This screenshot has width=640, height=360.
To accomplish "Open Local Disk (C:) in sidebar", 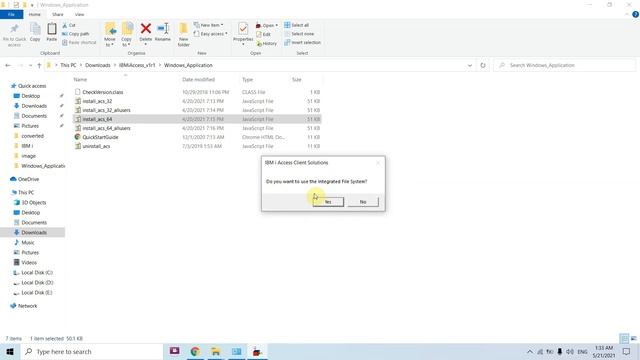I will [37, 273].
